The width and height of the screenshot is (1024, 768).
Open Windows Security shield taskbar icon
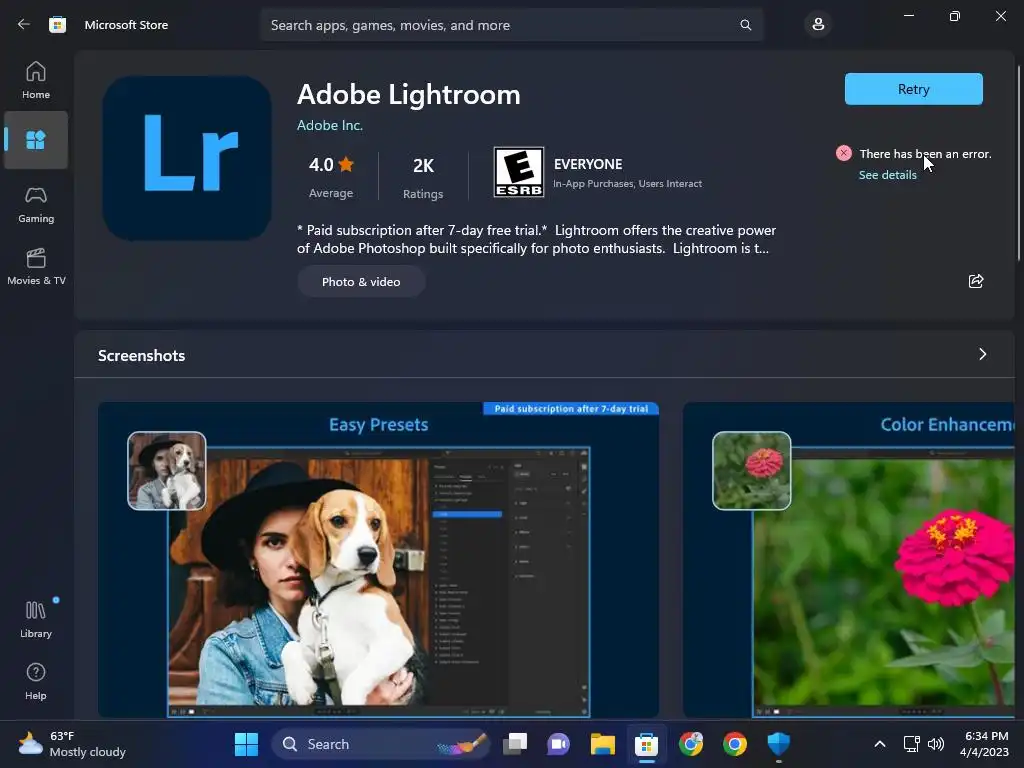tap(778, 744)
